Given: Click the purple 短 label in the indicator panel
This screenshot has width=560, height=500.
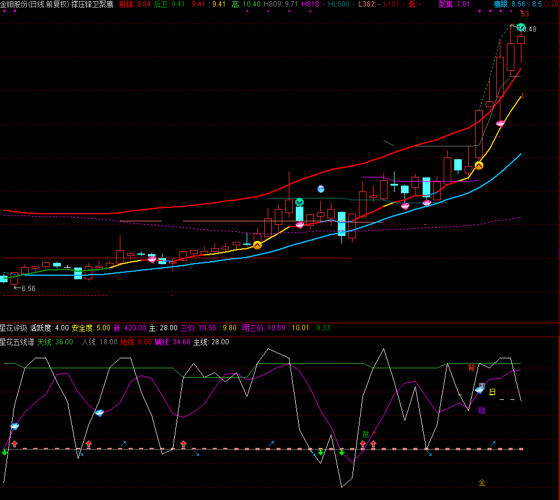Looking at the screenshot, I should pos(482,411).
